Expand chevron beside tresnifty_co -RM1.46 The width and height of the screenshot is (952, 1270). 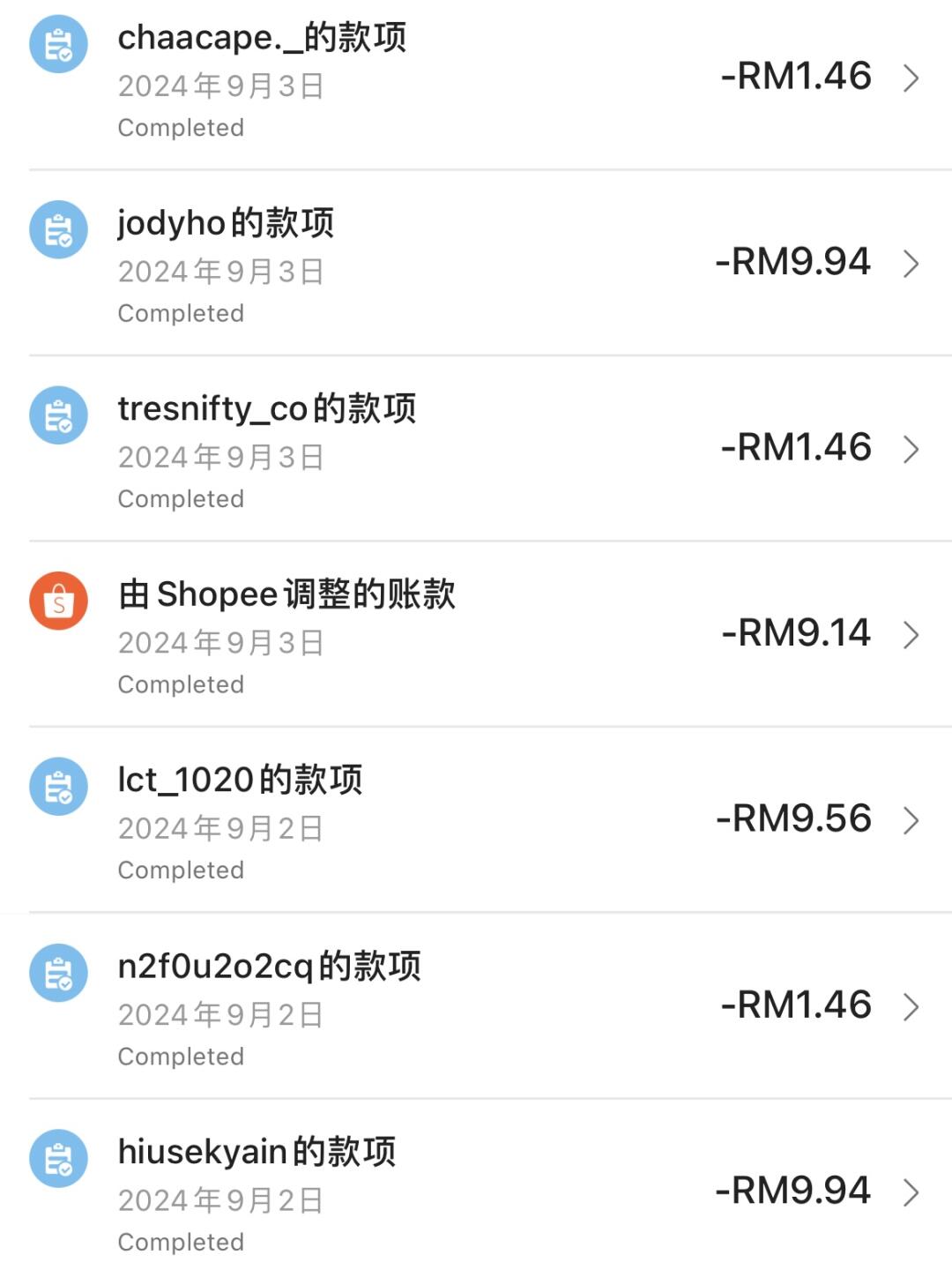tap(911, 449)
